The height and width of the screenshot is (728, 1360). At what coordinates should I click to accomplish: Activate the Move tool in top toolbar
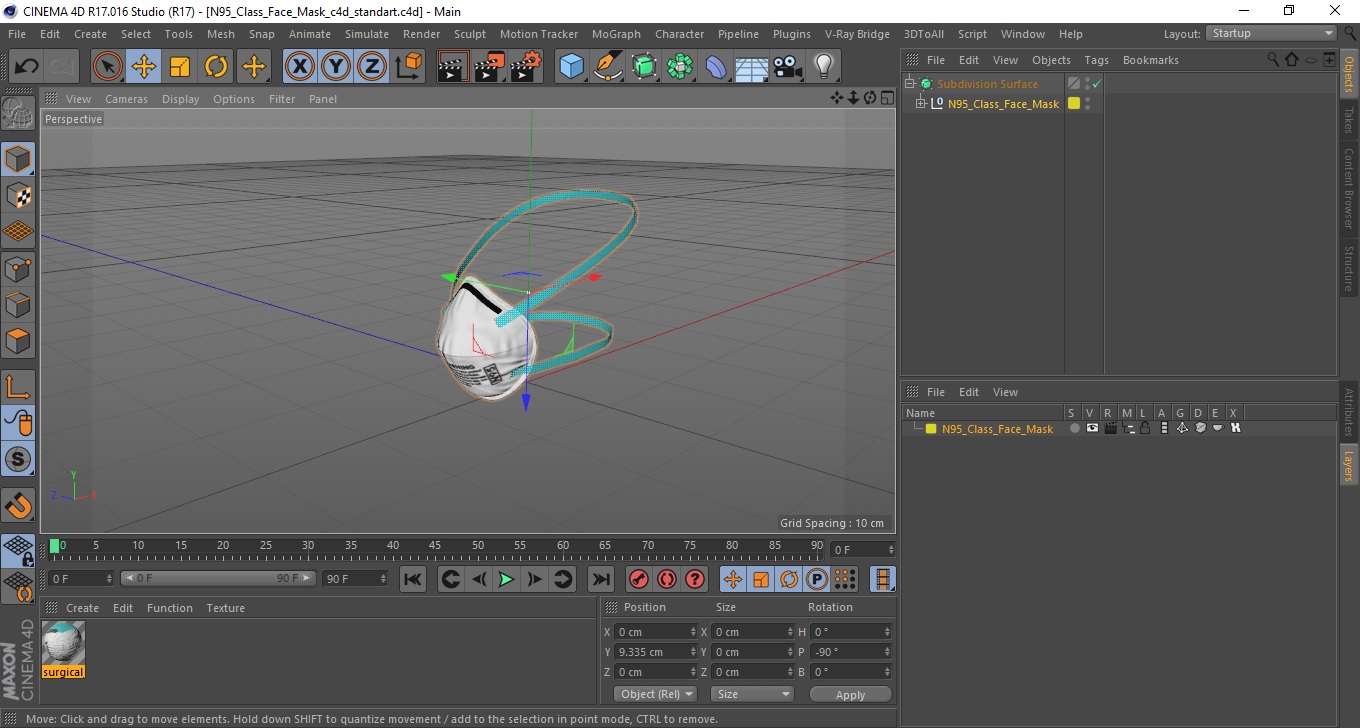[144, 67]
